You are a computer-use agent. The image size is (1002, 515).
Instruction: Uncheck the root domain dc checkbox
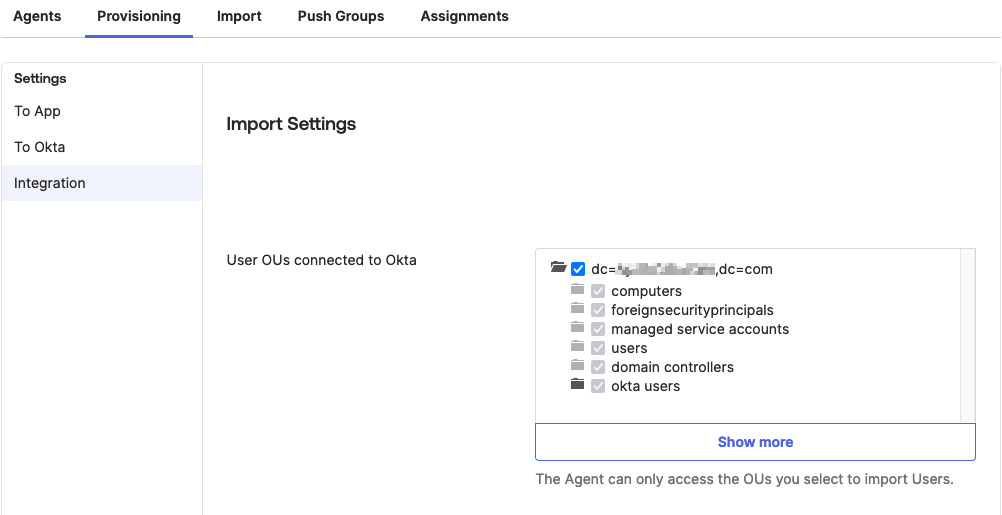click(578, 269)
